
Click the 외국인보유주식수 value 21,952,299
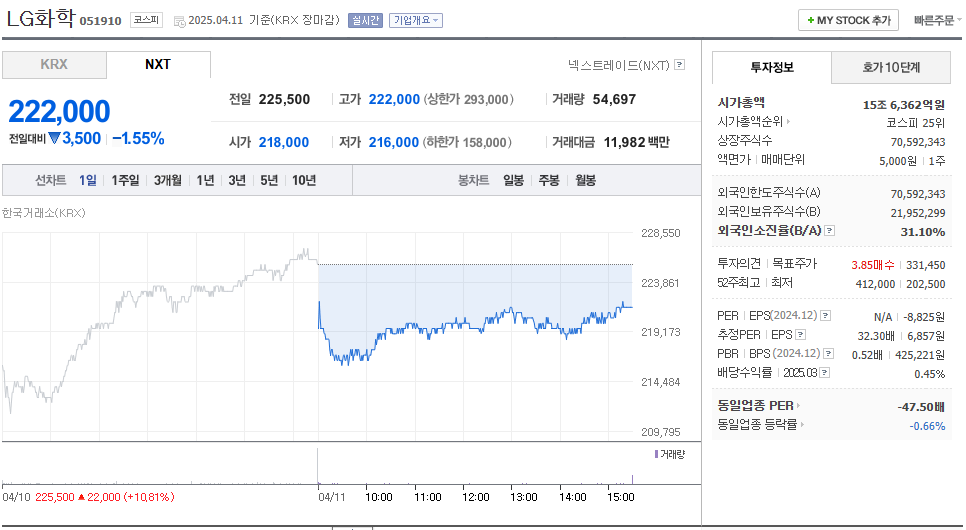(918, 213)
